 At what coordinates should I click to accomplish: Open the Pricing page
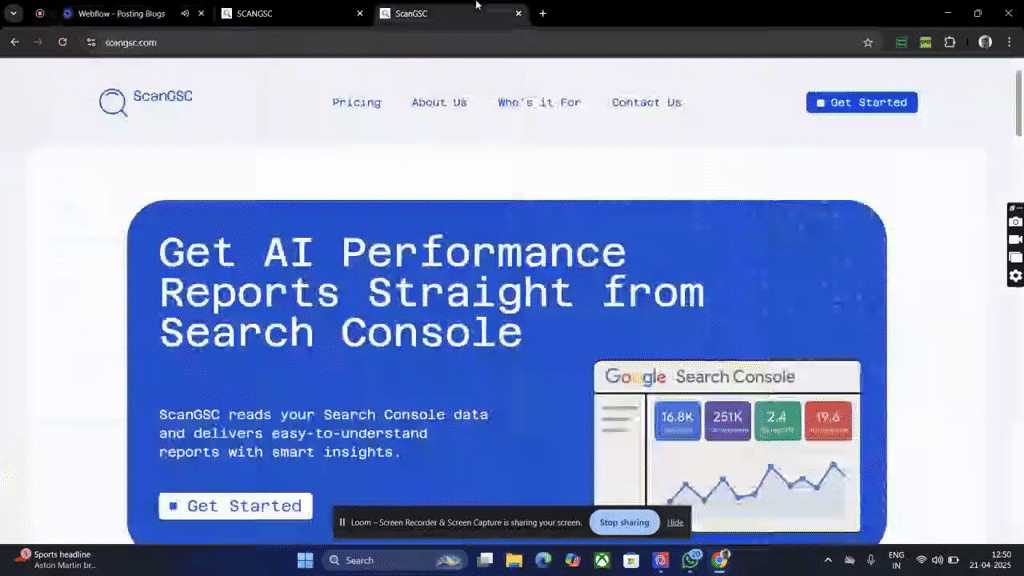[357, 103]
